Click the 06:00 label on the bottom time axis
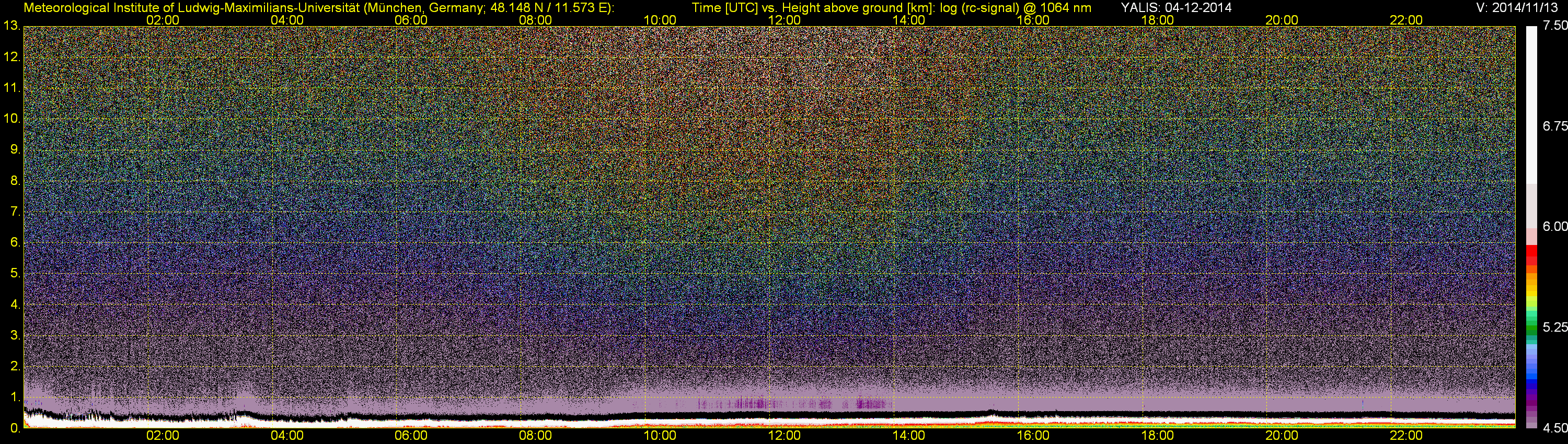Viewport: 1568px width, 444px height. [411, 436]
